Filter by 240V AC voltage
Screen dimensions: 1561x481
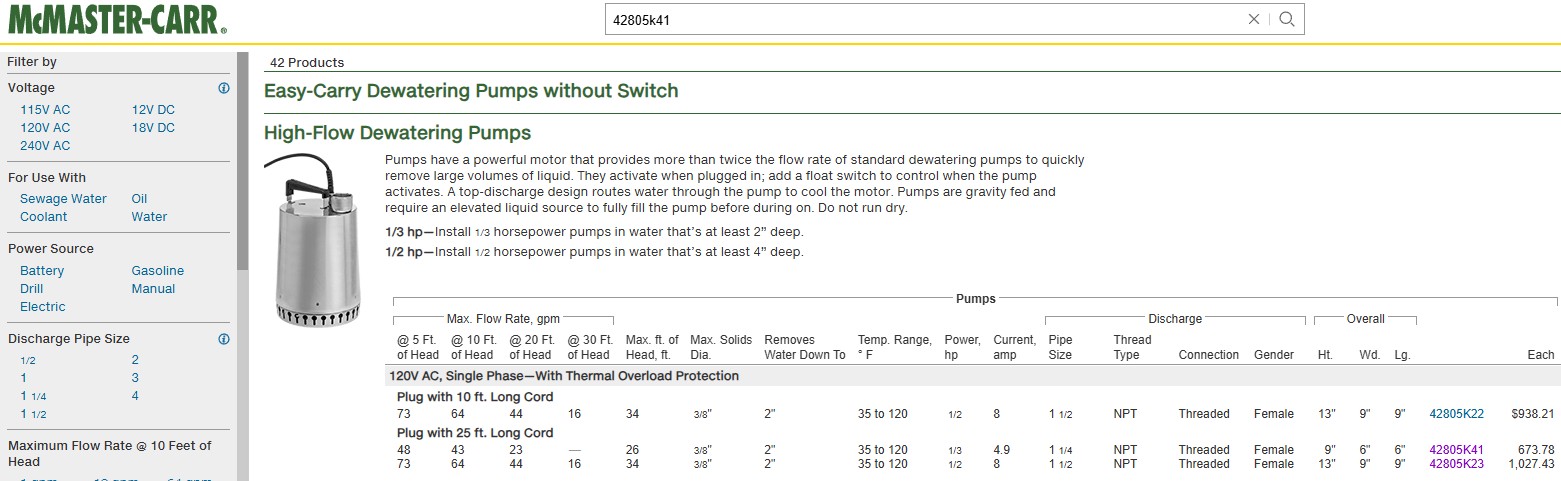click(45, 146)
